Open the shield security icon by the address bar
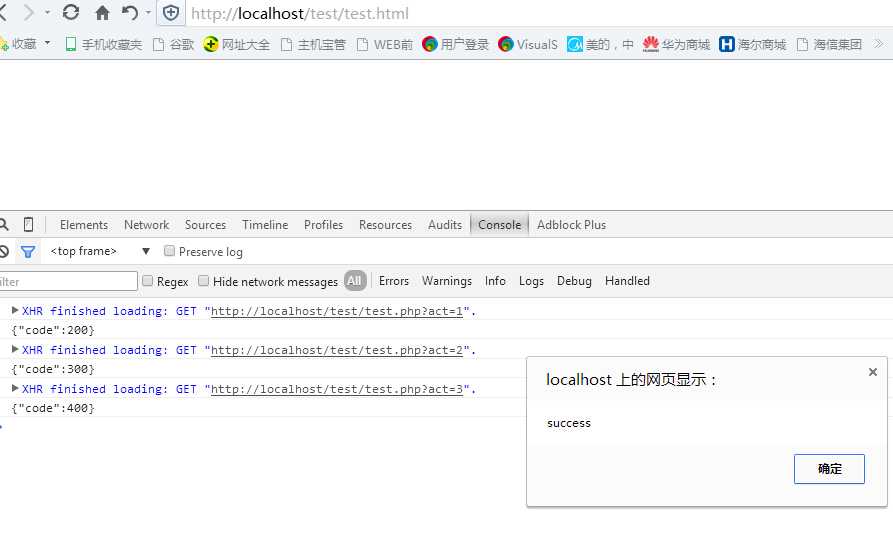The width and height of the screenshot is (893, 543). [171, 13]
